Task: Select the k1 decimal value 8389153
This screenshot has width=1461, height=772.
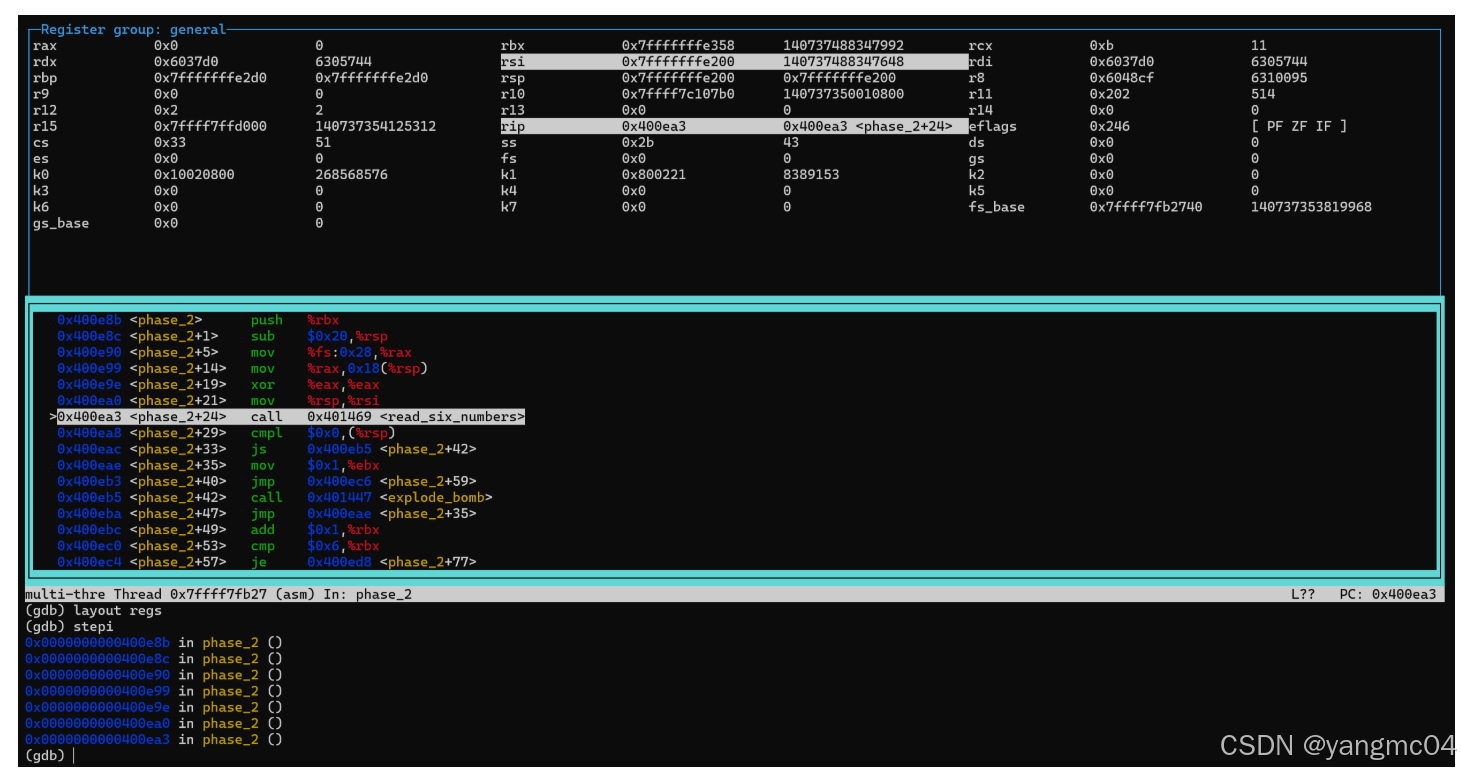Action: (x=811, y=174)
